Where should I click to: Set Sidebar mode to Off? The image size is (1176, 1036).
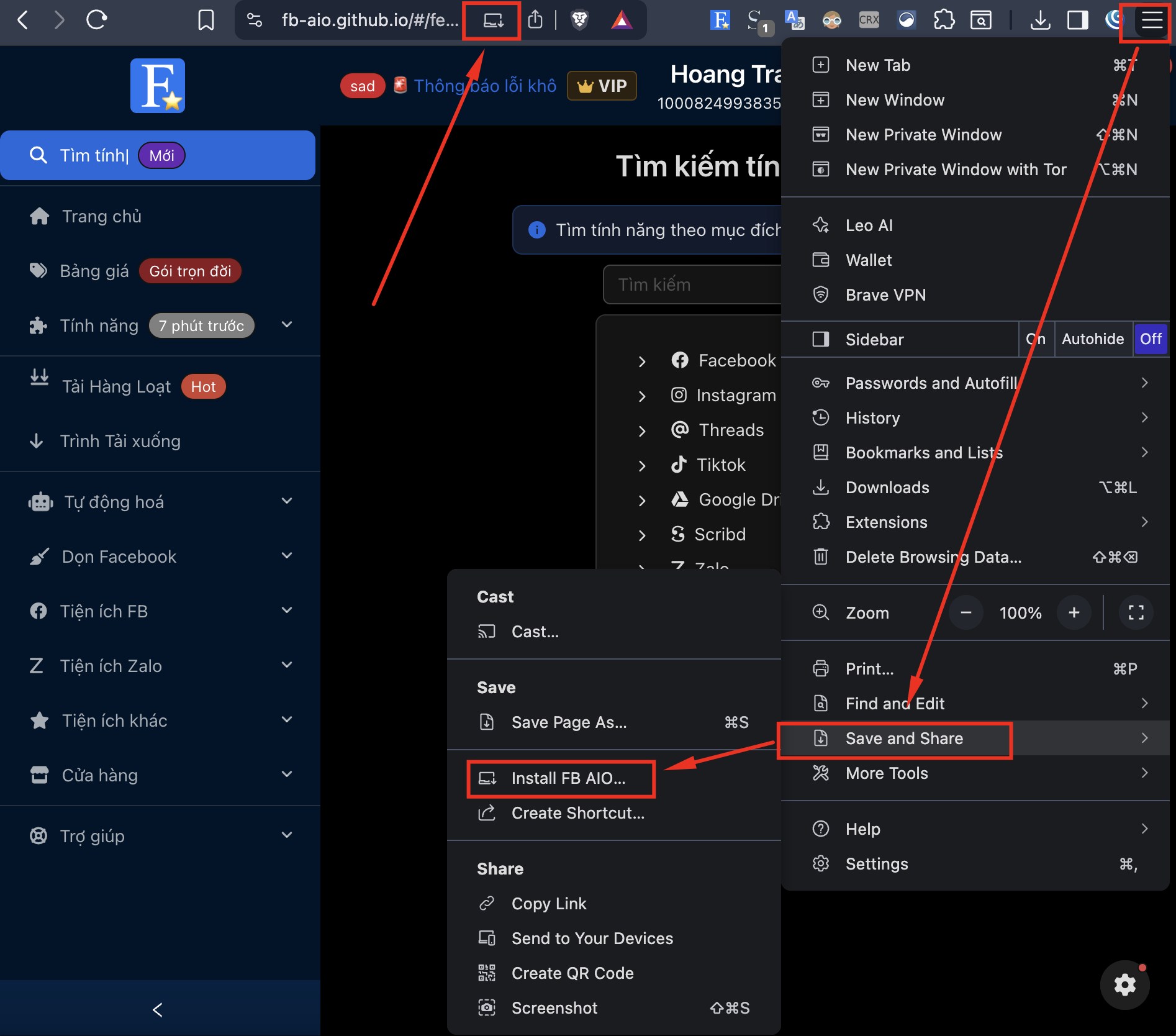click(x=1151, y=339)
